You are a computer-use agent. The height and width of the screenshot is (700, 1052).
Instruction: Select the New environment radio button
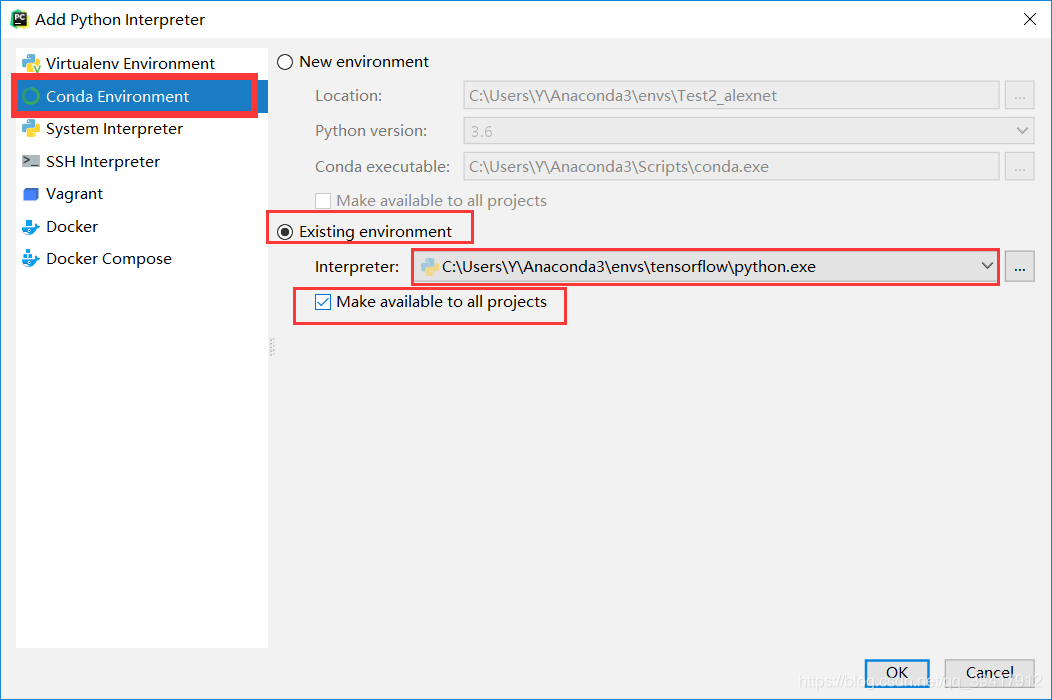click(x=285, y=61)
